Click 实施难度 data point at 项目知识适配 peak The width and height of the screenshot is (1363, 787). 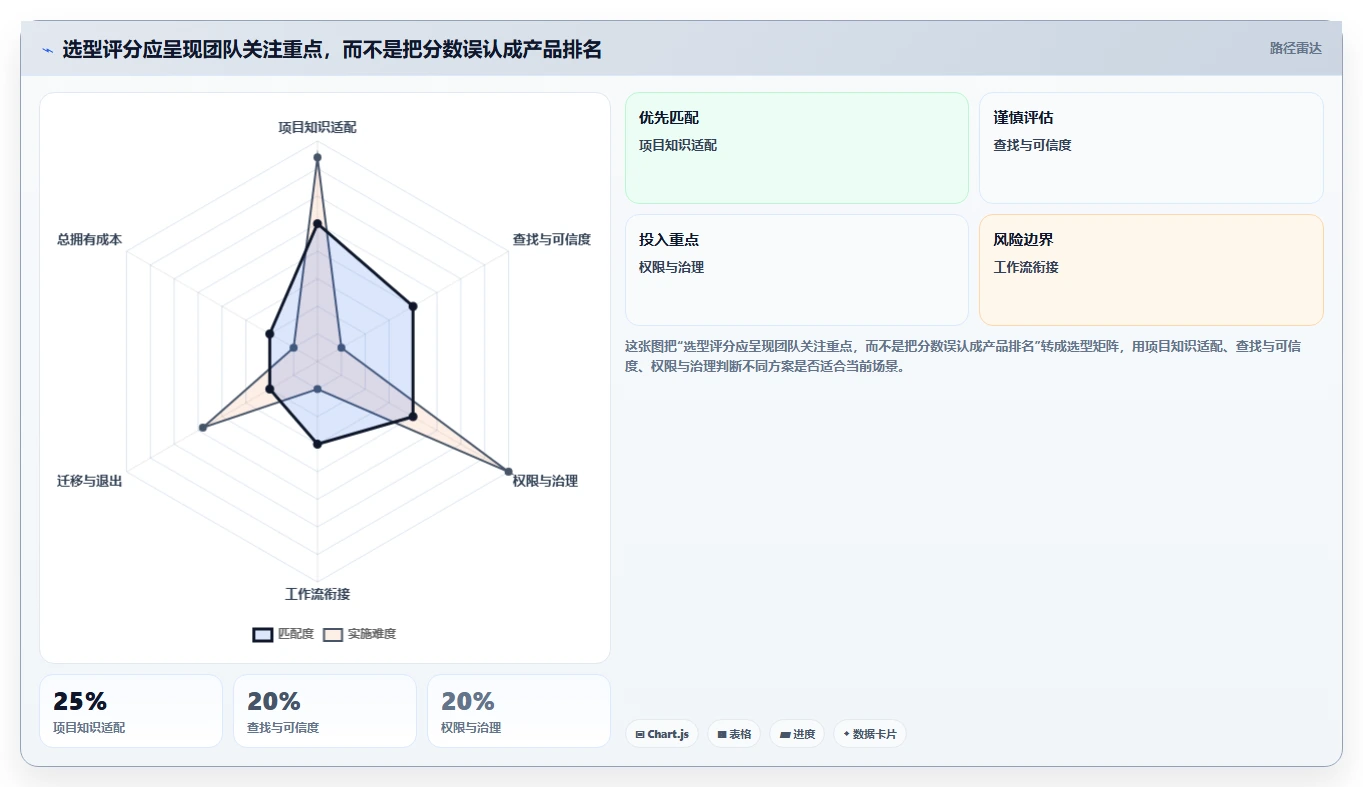[x=317, y=157]
